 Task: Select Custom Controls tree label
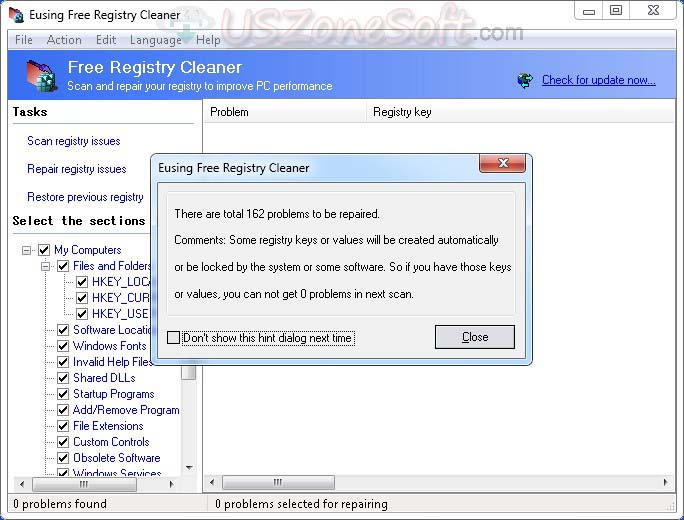pyautogui.click(x=111, y=442)
